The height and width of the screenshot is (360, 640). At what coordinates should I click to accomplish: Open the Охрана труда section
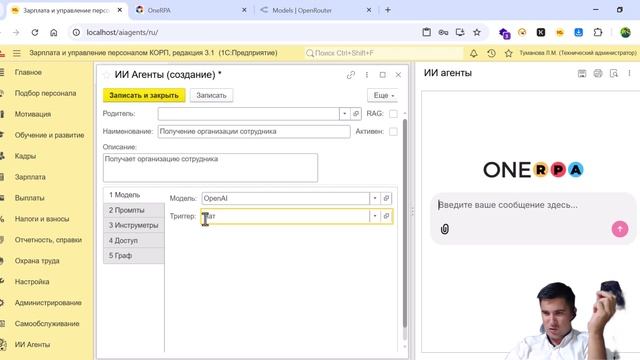[37, 261]
